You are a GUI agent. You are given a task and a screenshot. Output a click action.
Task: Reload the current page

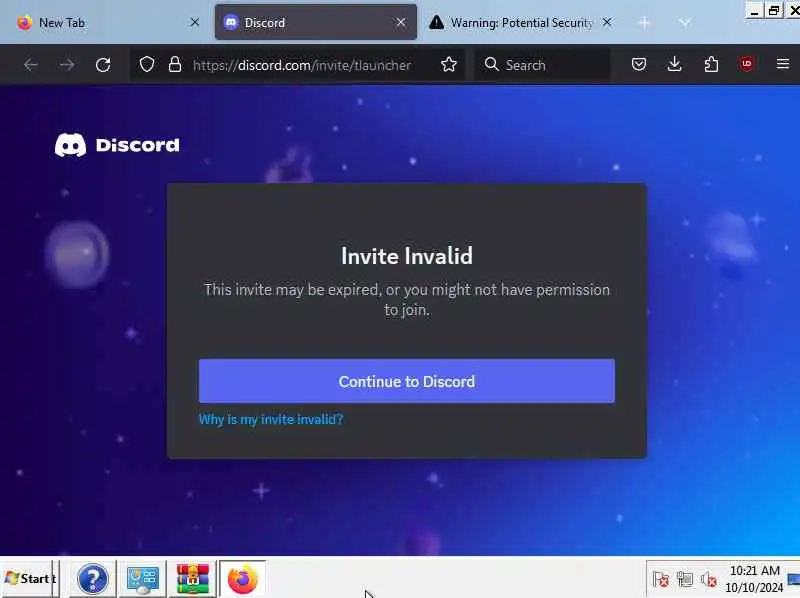[103, 65]
